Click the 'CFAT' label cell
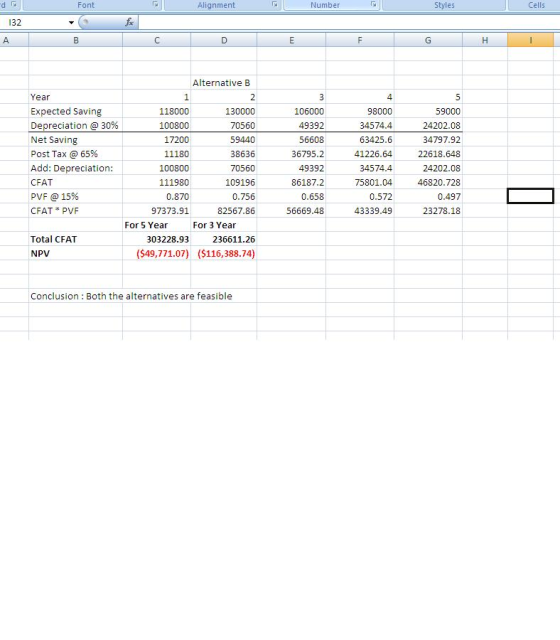The width and height of the screenshot is (560, 640). [76, 182]
